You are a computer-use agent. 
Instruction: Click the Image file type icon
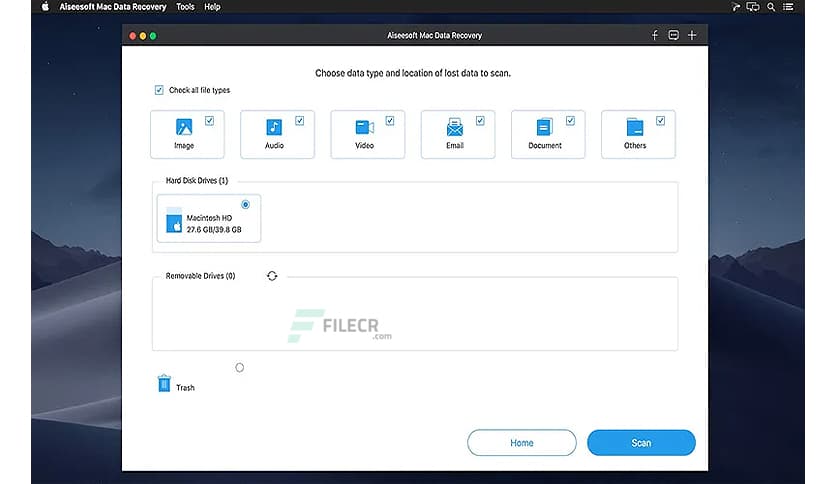184,127
